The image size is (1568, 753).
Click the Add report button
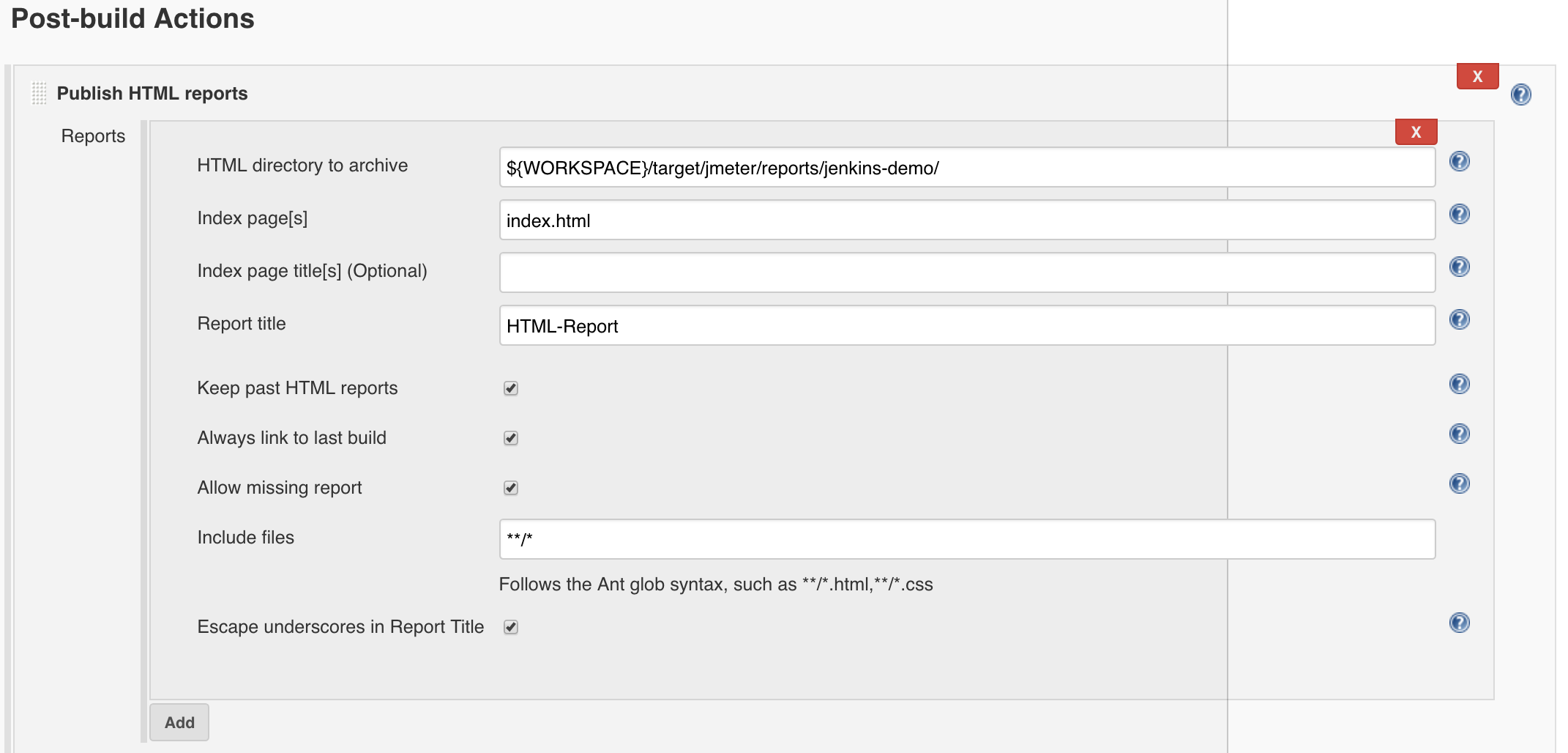(179, 722)
